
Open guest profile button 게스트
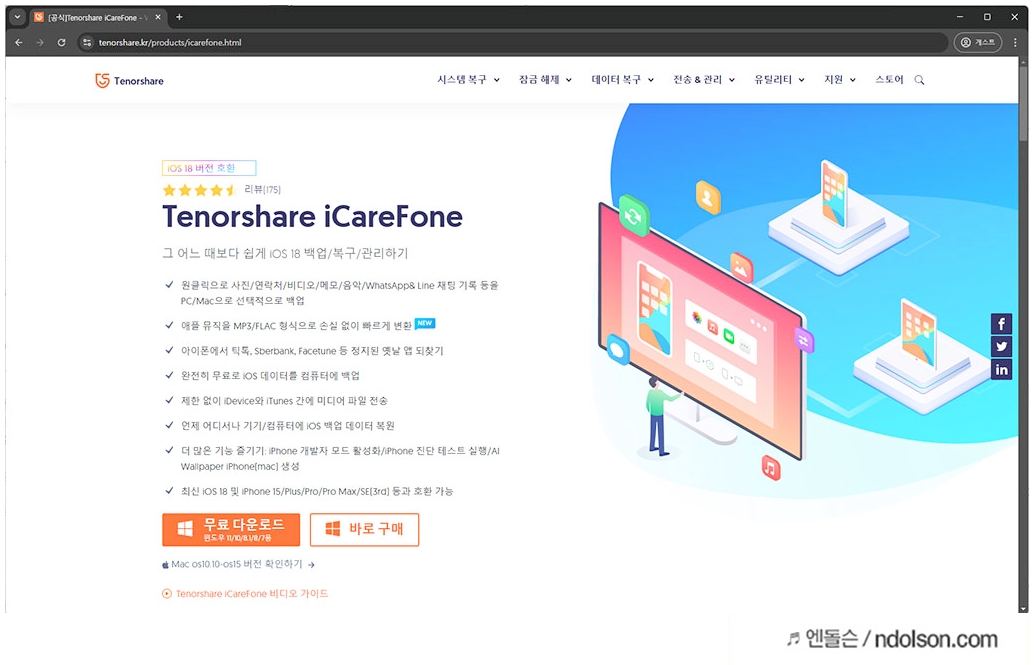[x=977, y=42]
